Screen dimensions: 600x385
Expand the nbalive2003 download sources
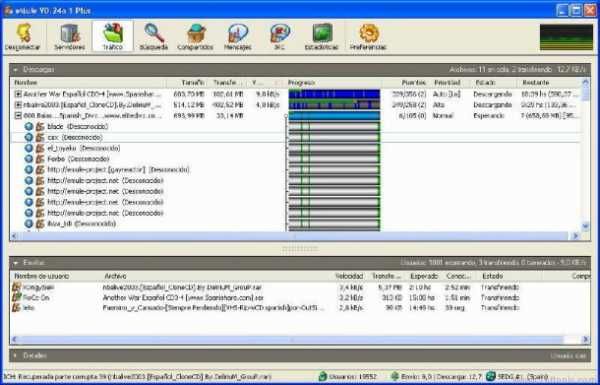[18, 104]
